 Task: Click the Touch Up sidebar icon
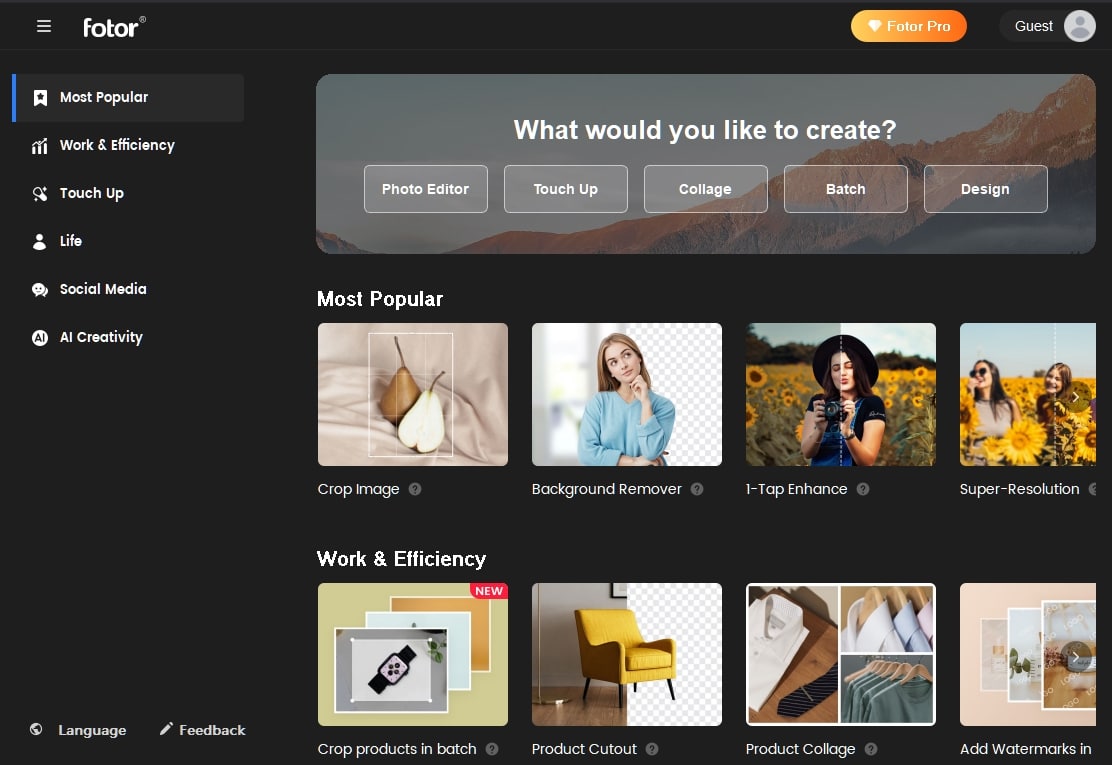[40, 194]
